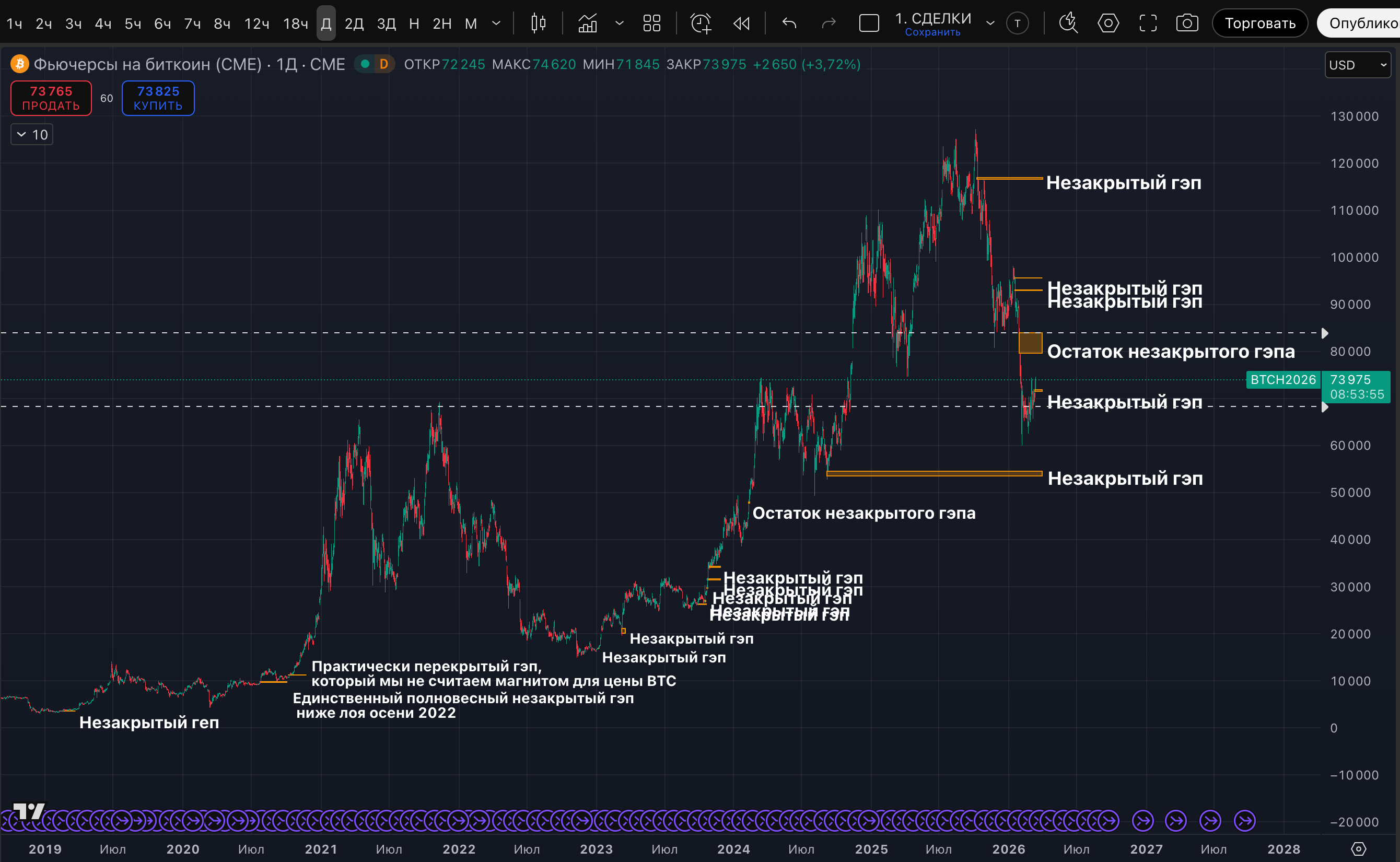Open the indicator templates grid icon
The image size is (1400, 862).
point(651,24)
